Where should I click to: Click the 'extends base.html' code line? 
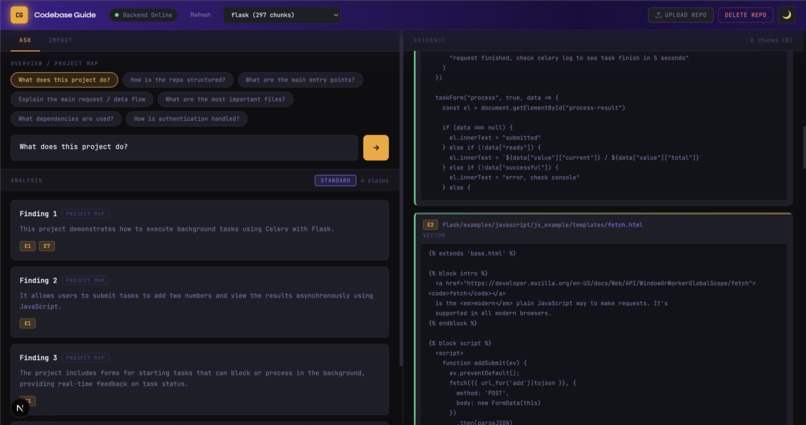point(472,253)
